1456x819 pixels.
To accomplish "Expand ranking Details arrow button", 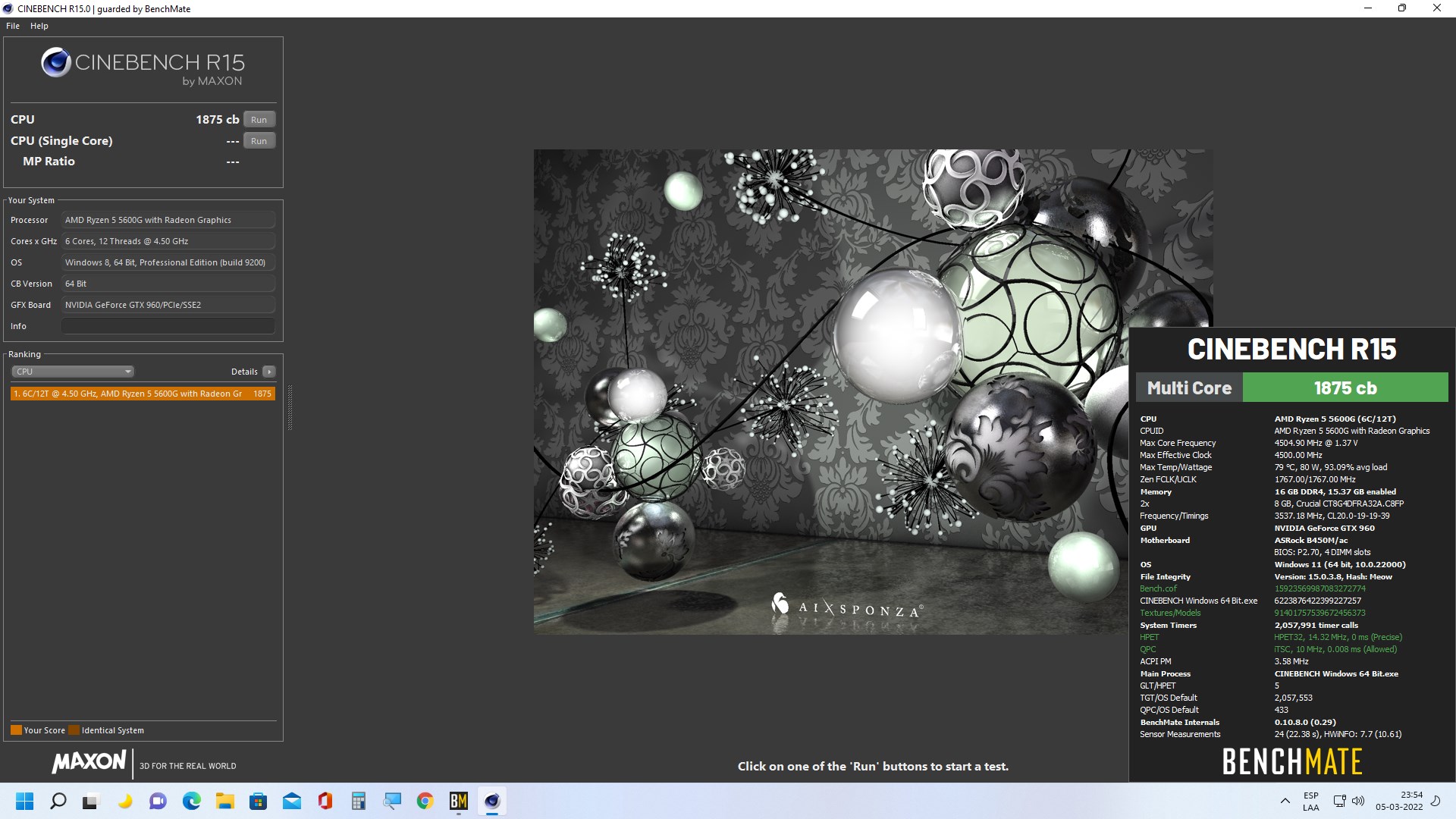I will (x=269, y=372).
